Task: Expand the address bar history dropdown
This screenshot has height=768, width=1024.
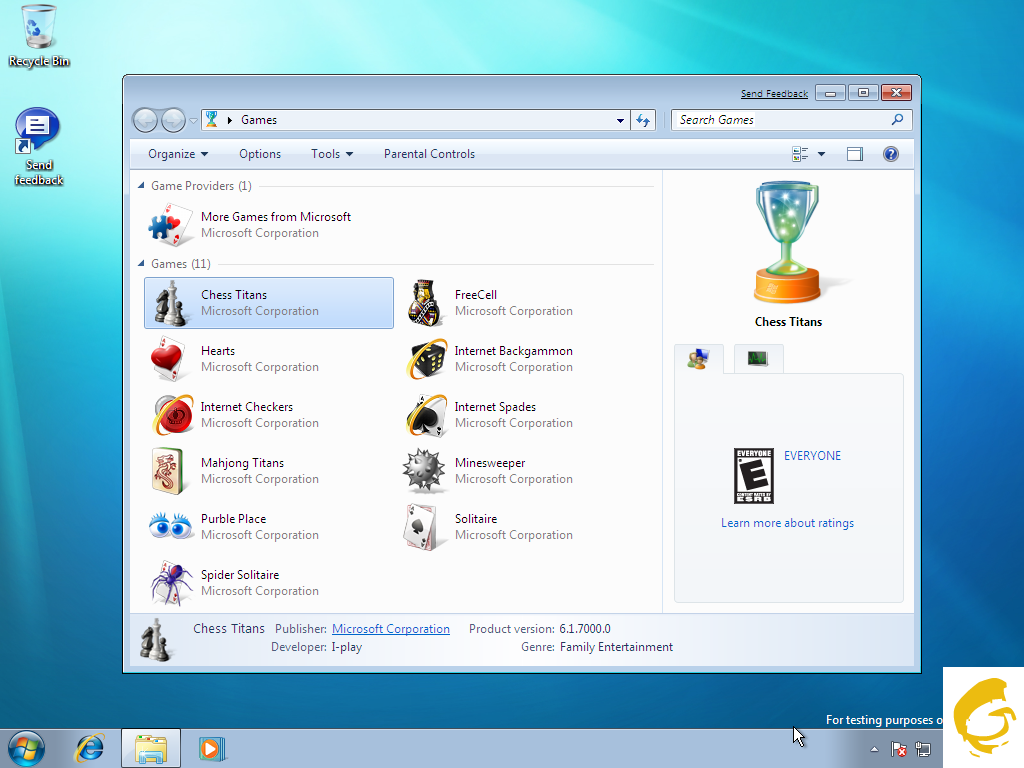Action: (x=620, y=120)
